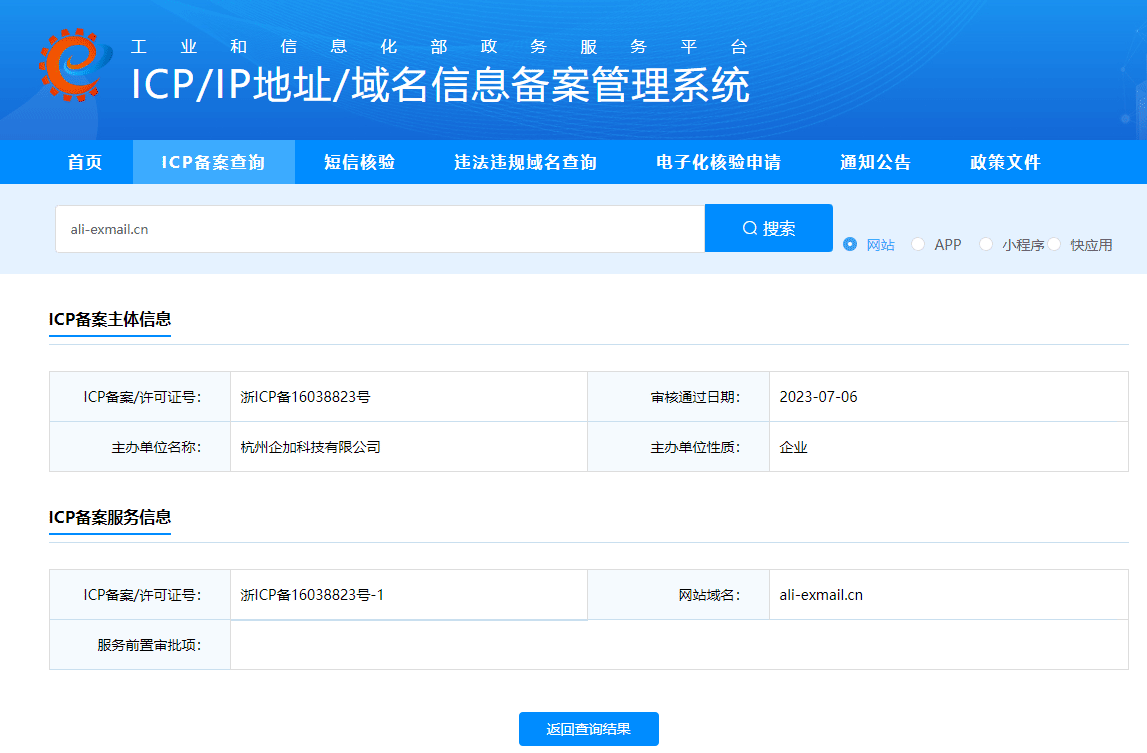Open the 通知公告 menu item
Screen dimensions: 1147x753
(x=875, y=162)
